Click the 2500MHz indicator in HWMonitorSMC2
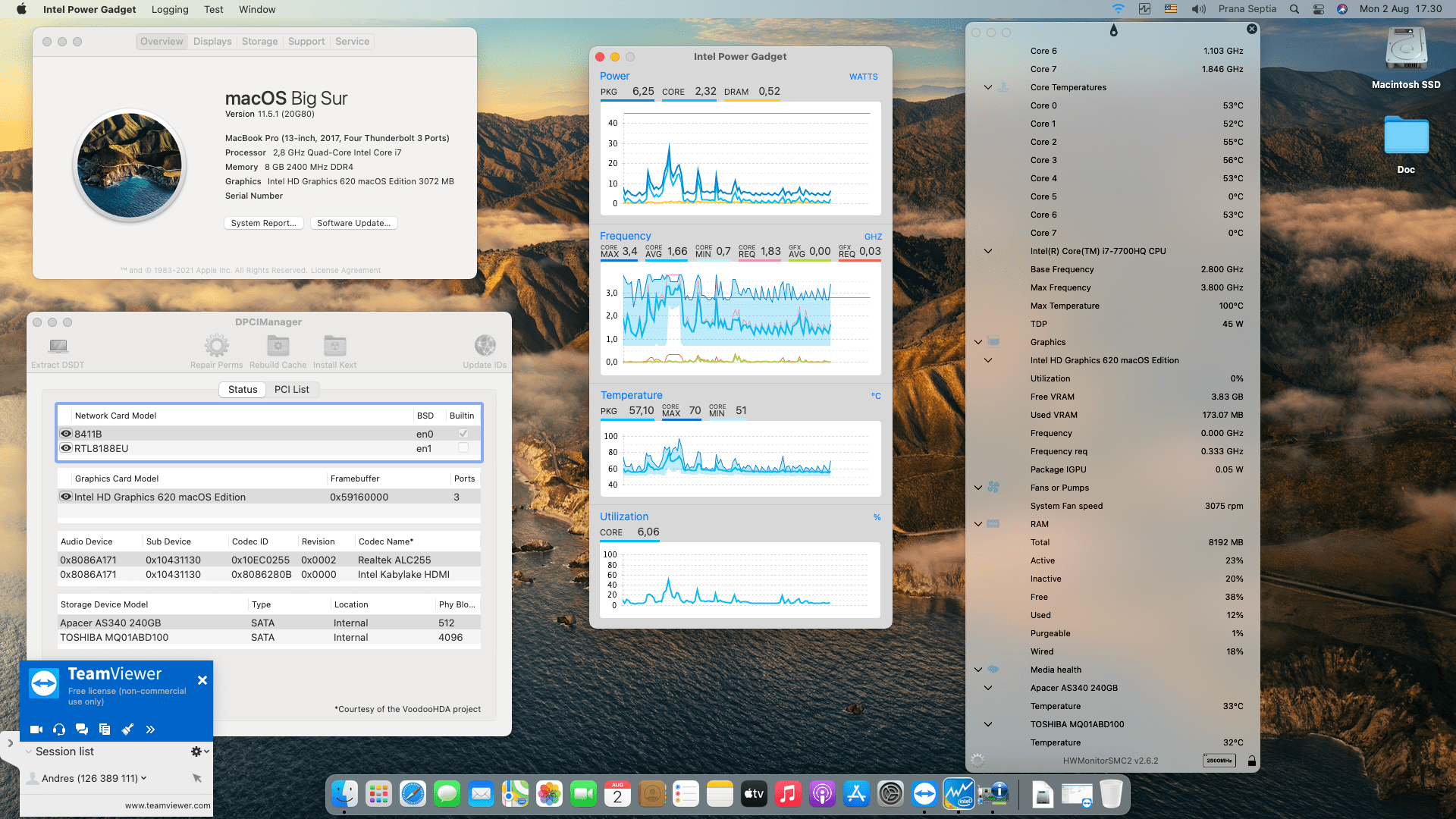 (x=1219, y=761)
